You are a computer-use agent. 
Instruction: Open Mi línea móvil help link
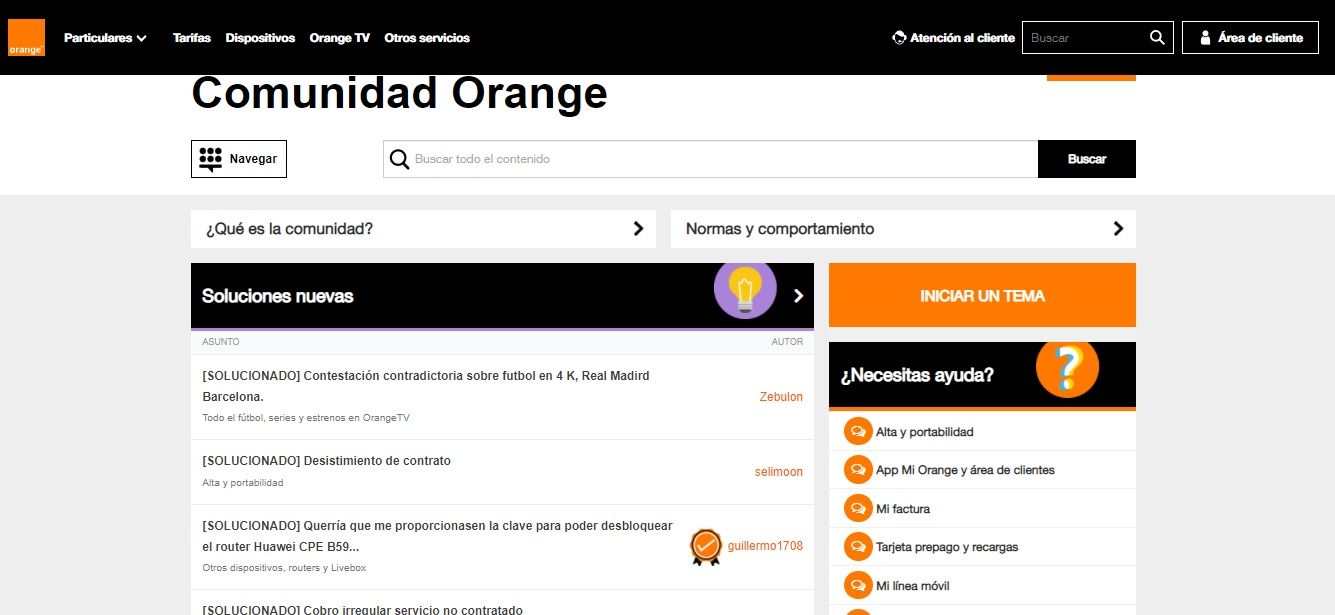pos(912,586)
